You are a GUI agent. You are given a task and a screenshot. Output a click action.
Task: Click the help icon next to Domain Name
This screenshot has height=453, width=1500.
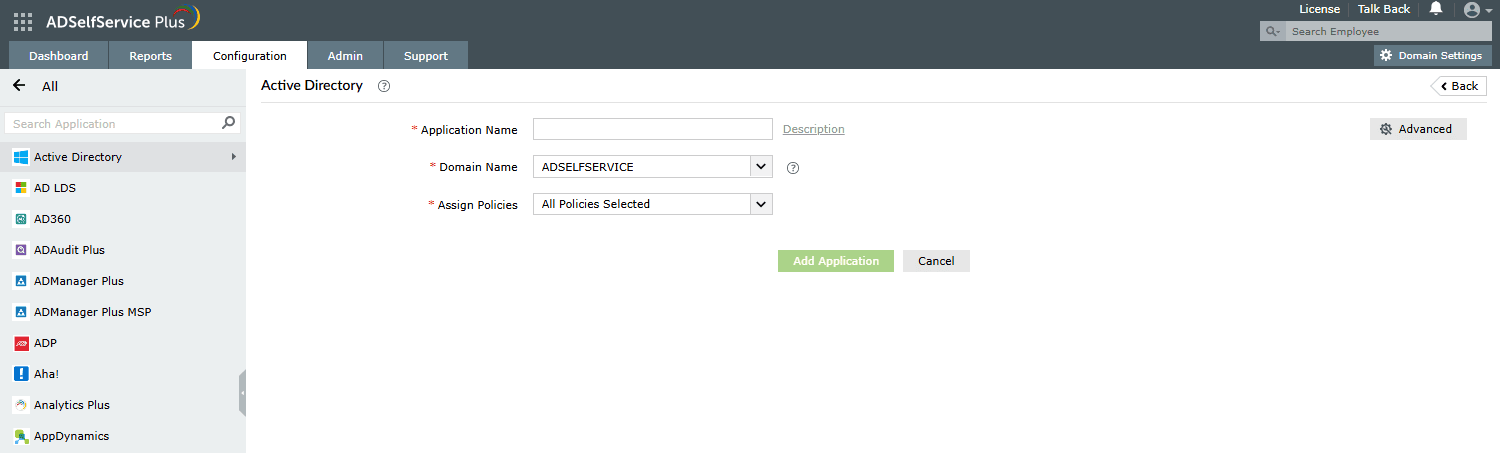tap(793, 168)
